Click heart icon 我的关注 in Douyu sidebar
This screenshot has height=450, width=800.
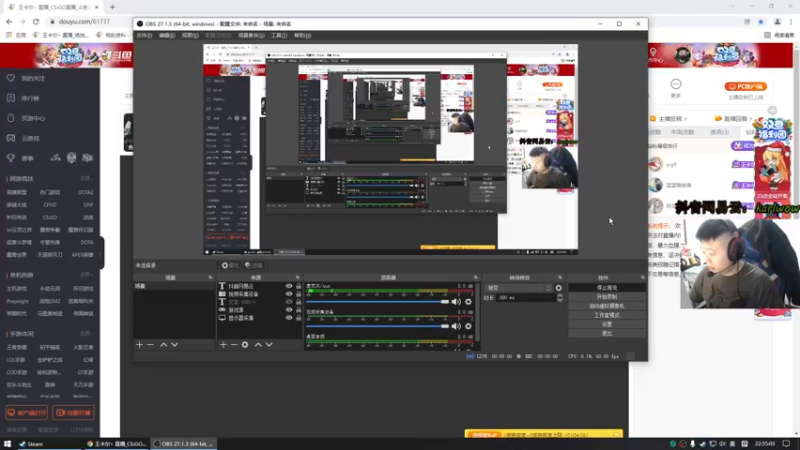pyautogui.click(x=11, y=78)
